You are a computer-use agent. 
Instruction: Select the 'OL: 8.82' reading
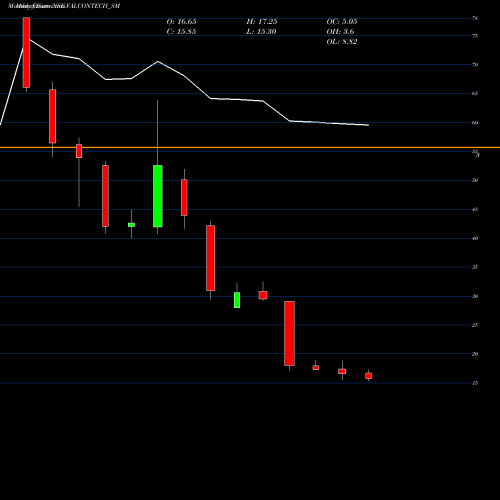342,42
